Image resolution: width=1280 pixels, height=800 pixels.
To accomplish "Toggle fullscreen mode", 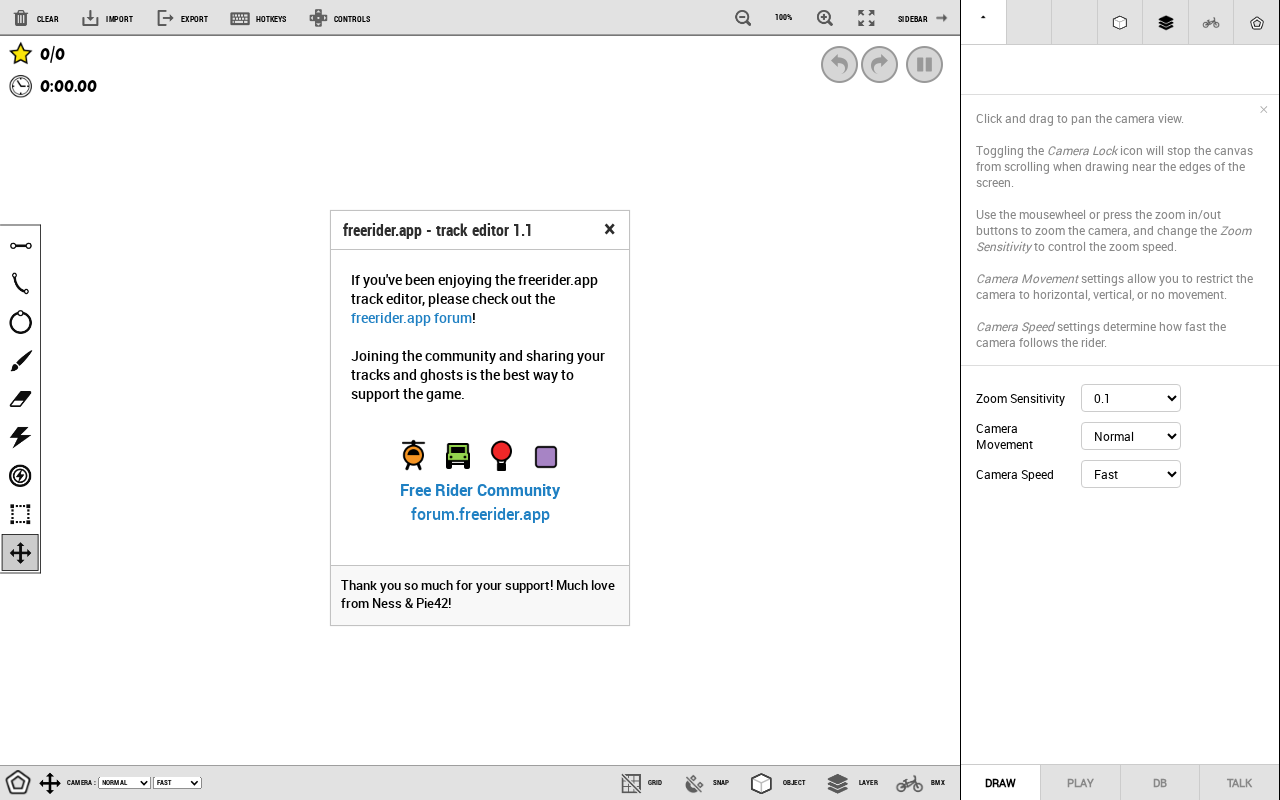I will pyautogui.click(x=866, y=18).
